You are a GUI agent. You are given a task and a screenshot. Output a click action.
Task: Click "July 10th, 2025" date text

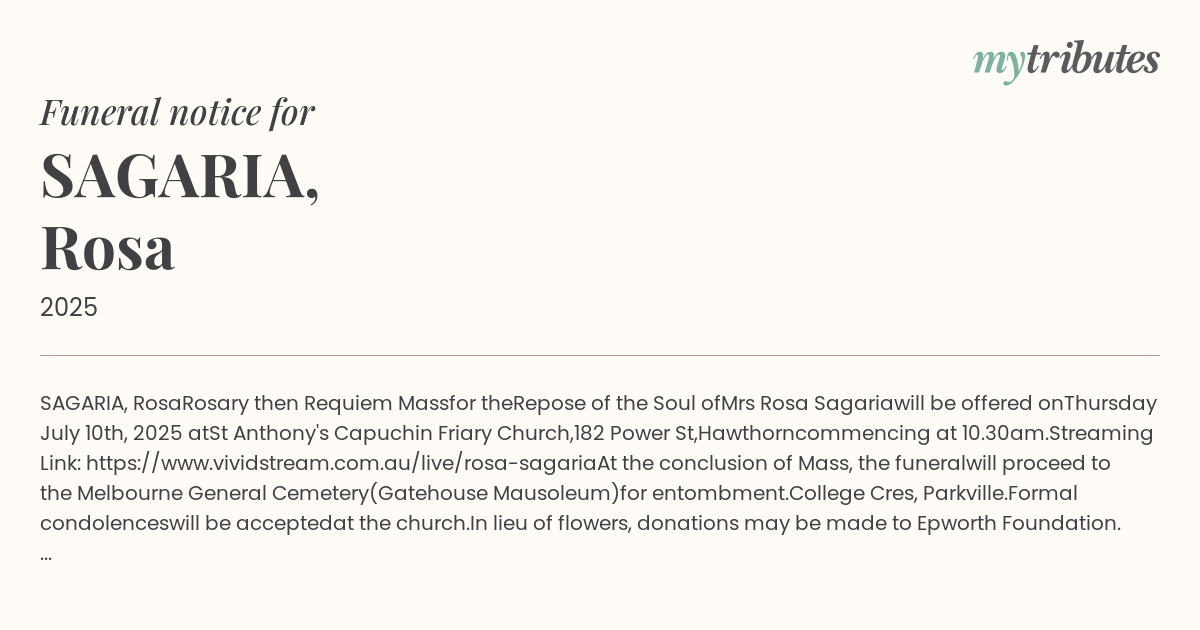(x=111, y=433)
